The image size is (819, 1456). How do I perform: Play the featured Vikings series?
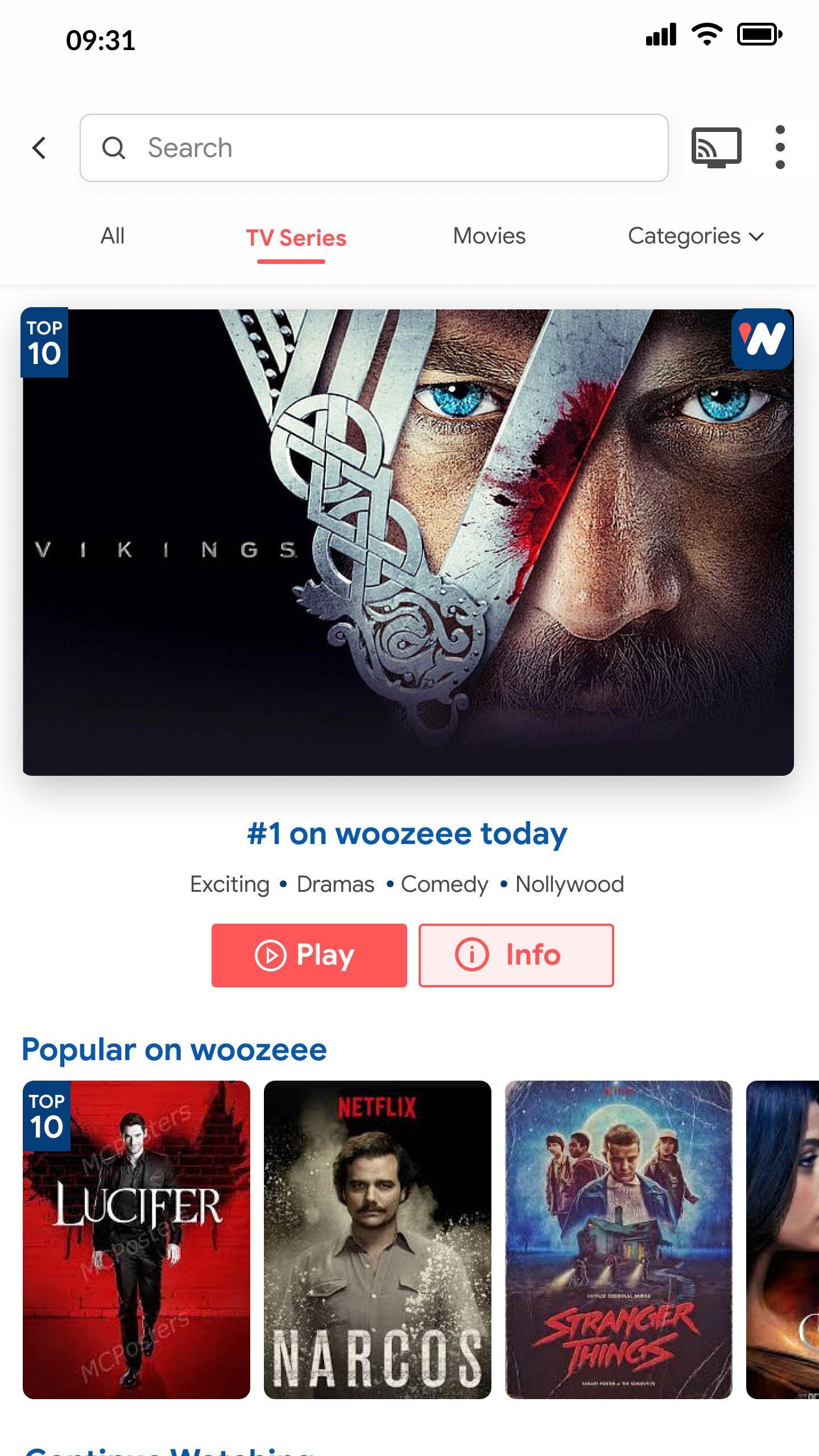(309, 955)
